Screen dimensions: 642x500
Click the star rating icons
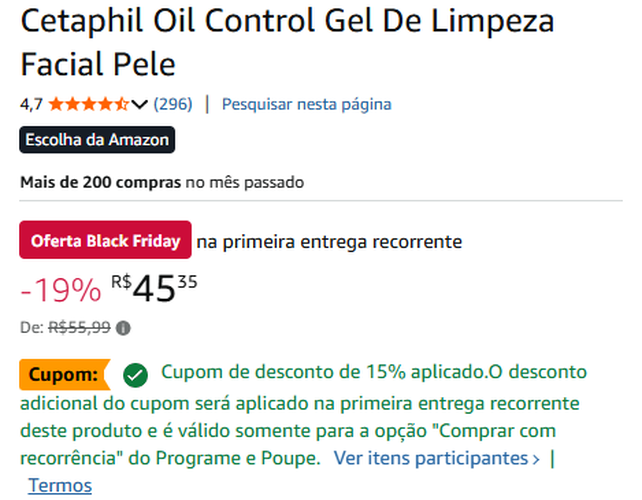tap(88, 104)
